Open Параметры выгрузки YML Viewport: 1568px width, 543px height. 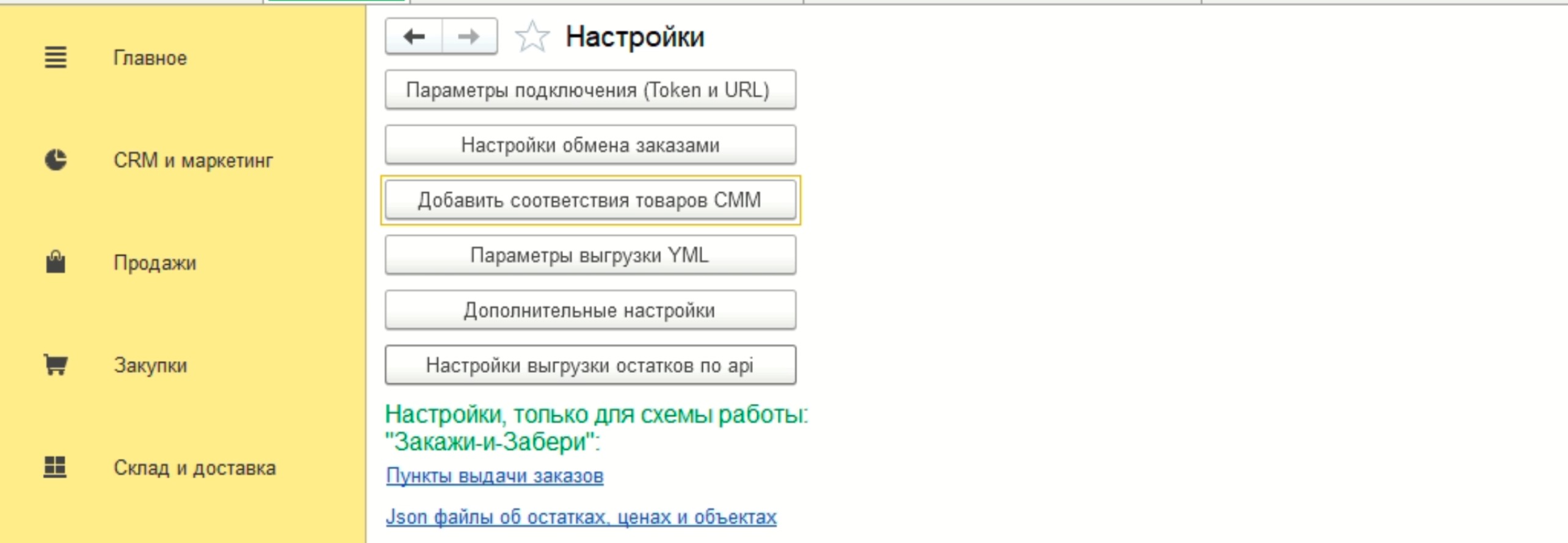pos(590,255)
